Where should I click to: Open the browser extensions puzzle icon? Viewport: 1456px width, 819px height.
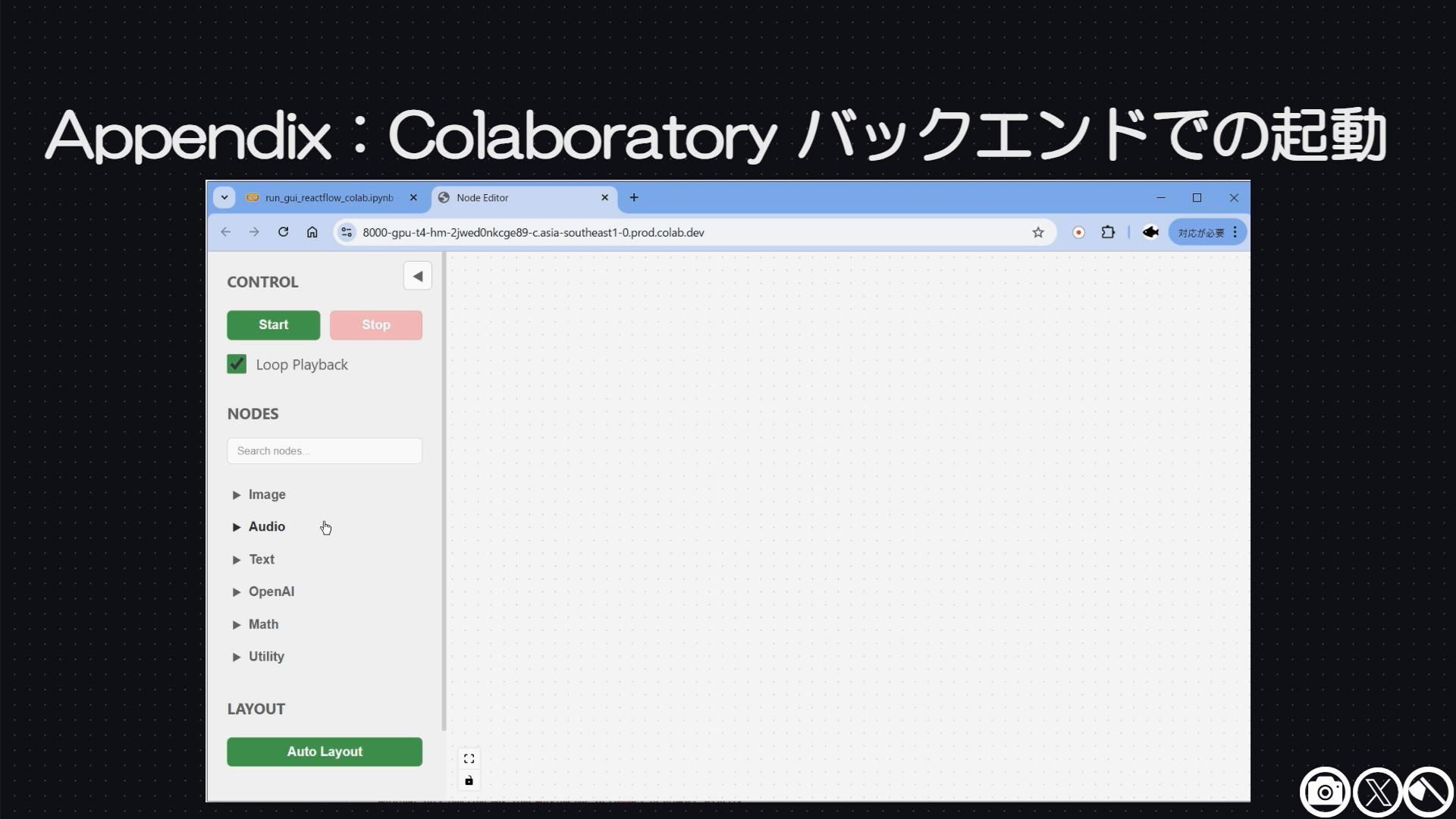[x=1108, y=233]
